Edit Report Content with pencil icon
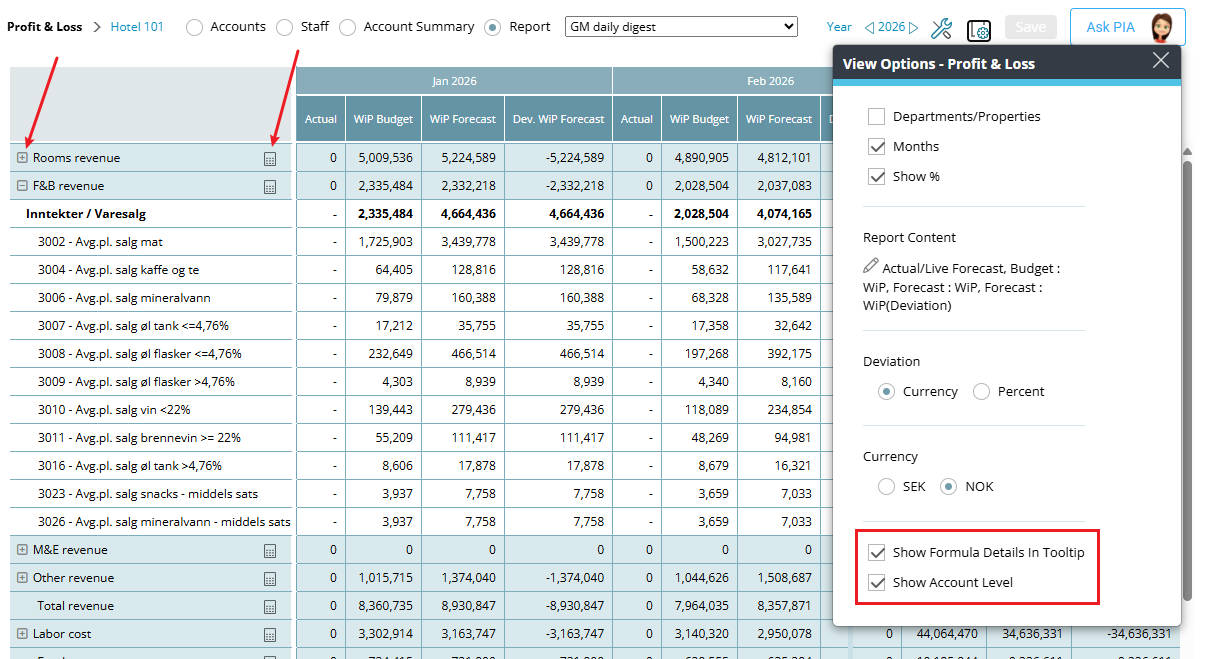The height and width of the screenshot is (659, 1206). pos(871,267)
